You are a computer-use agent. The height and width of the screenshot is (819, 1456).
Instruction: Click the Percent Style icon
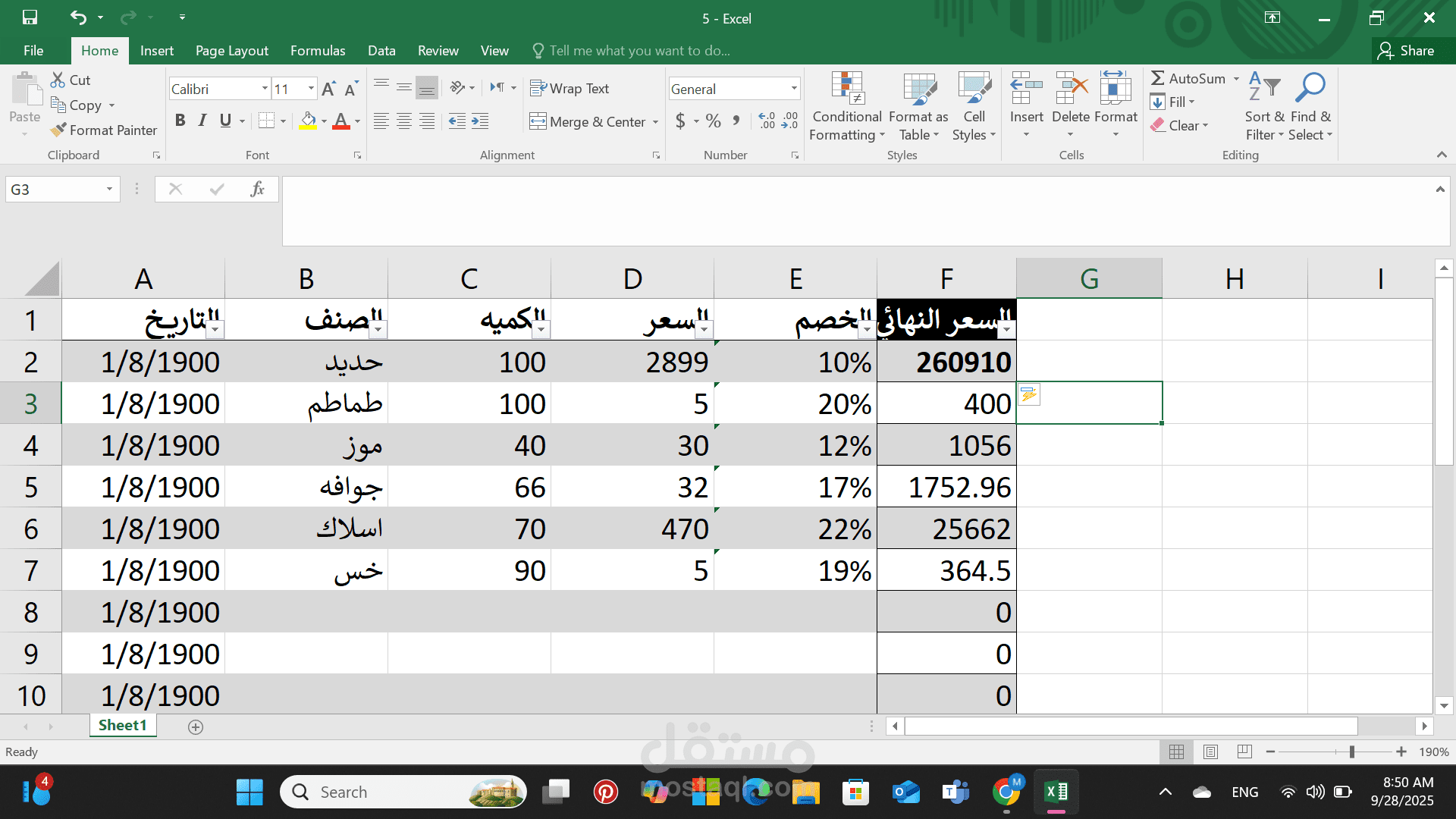[x=713, y=121]
